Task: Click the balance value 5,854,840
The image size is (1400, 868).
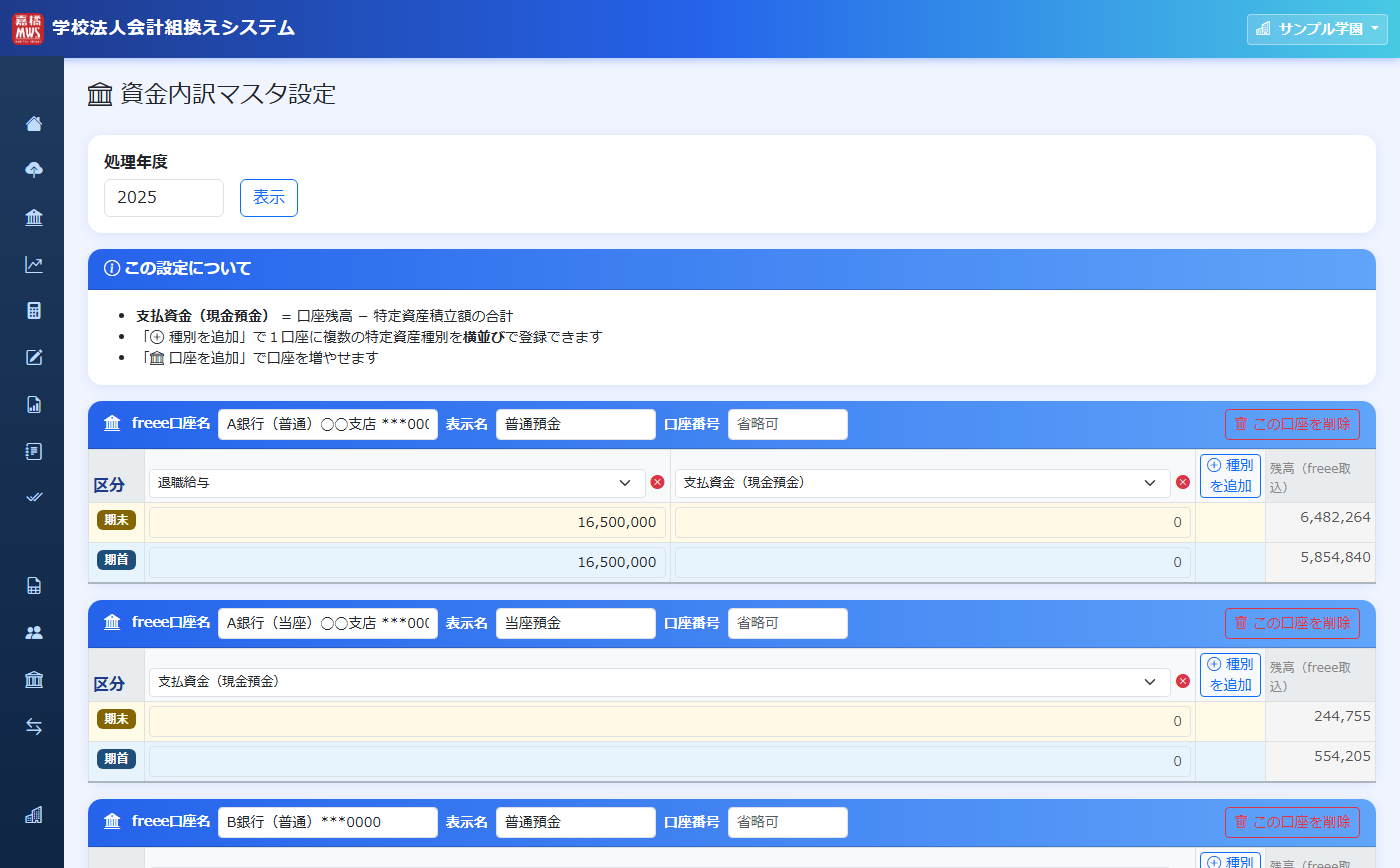Action: click(1335, 557)
